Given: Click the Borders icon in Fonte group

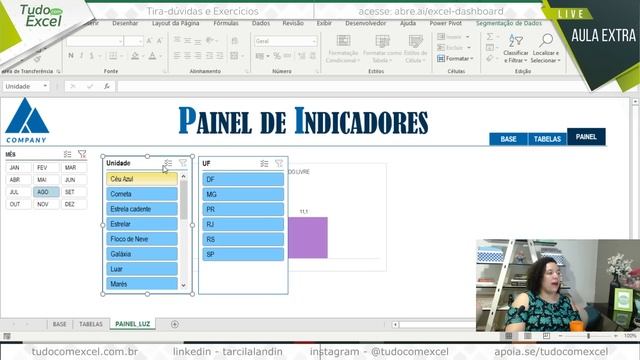Looking at the screenshot, I should [113, 56].
